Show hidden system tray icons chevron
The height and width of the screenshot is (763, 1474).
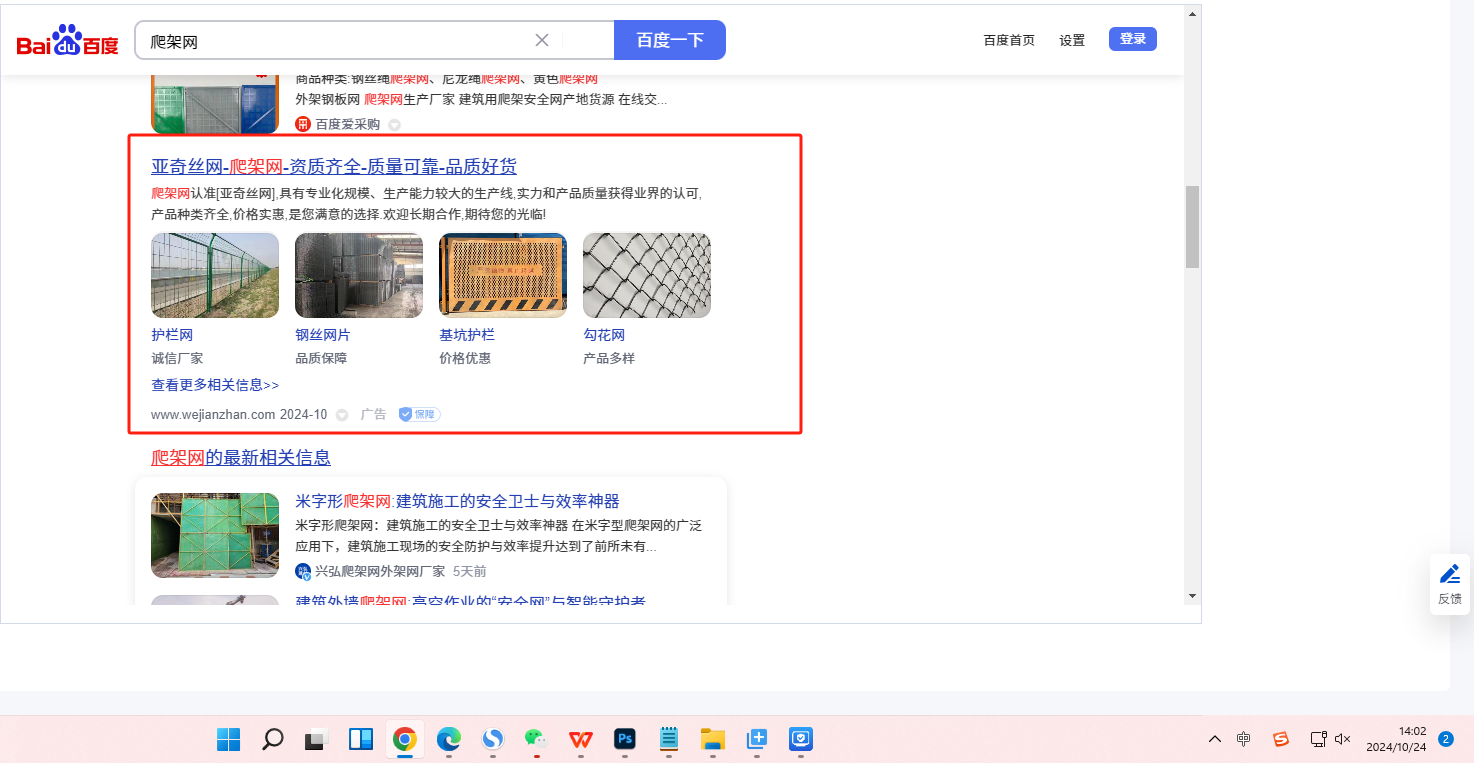pos(1215,739)
